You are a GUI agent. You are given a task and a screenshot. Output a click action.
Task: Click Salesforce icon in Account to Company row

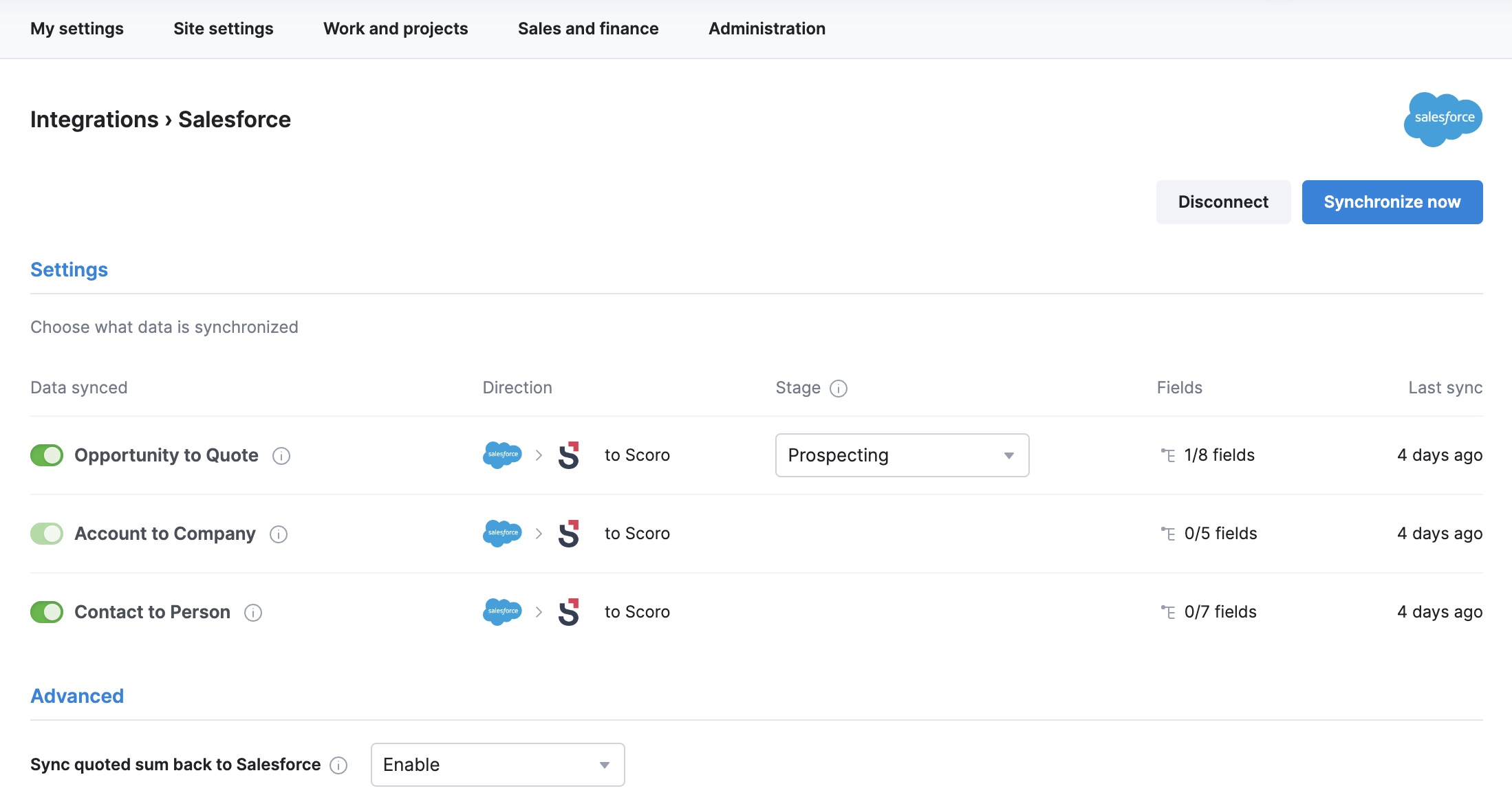tap(502, 534)
